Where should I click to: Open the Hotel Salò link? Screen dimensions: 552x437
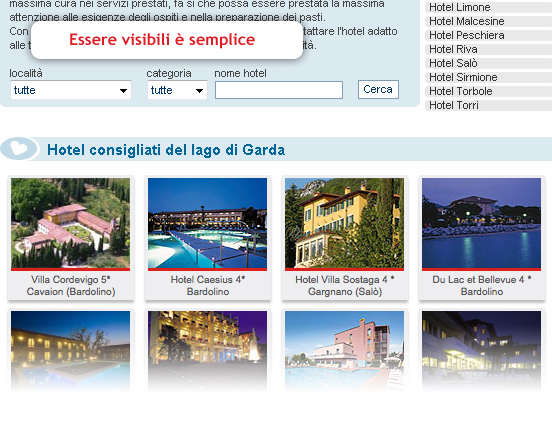[x=453, y=63]
